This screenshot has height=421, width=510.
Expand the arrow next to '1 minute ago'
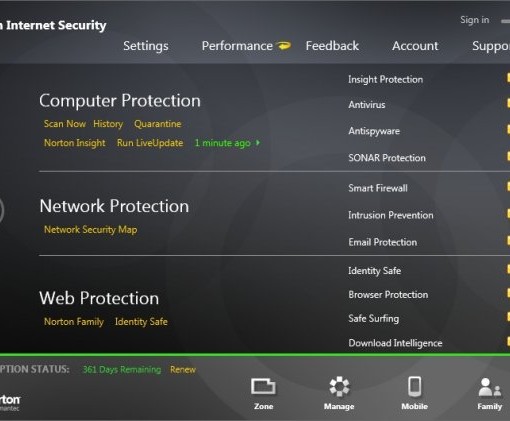point(258,143)
